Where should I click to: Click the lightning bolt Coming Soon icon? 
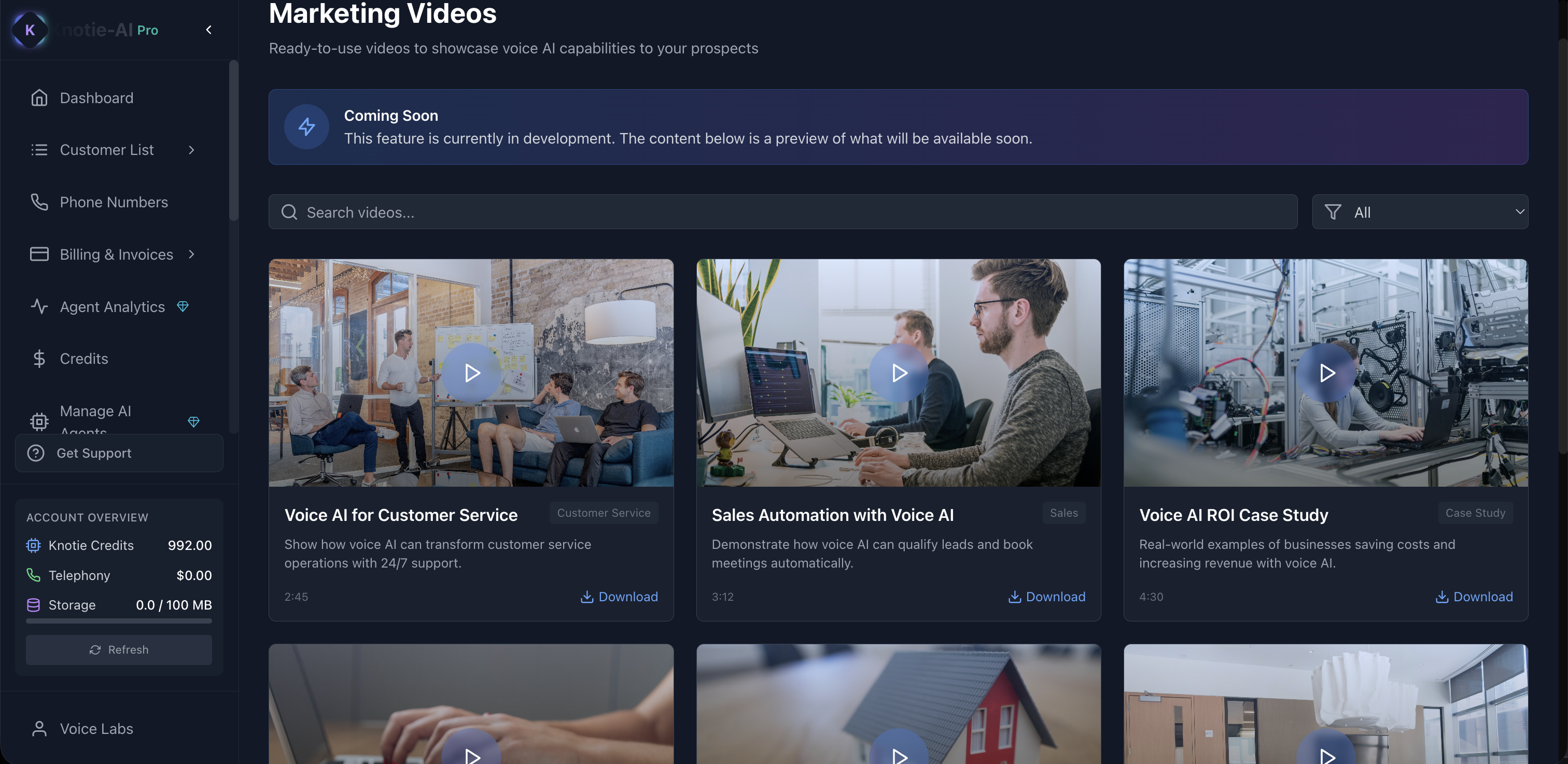click(x=306, y=127)
